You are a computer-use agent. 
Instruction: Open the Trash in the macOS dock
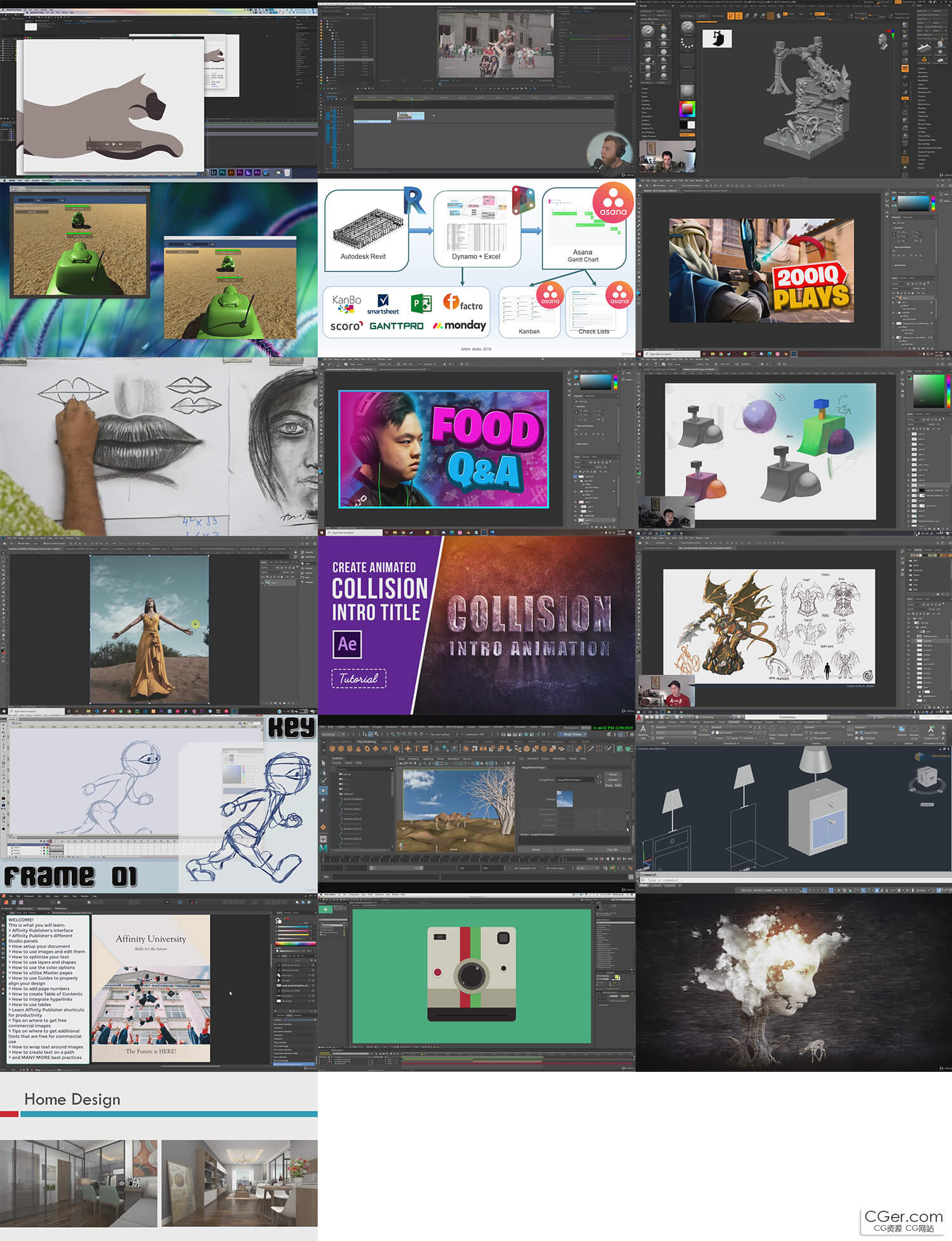click(287, 173)
